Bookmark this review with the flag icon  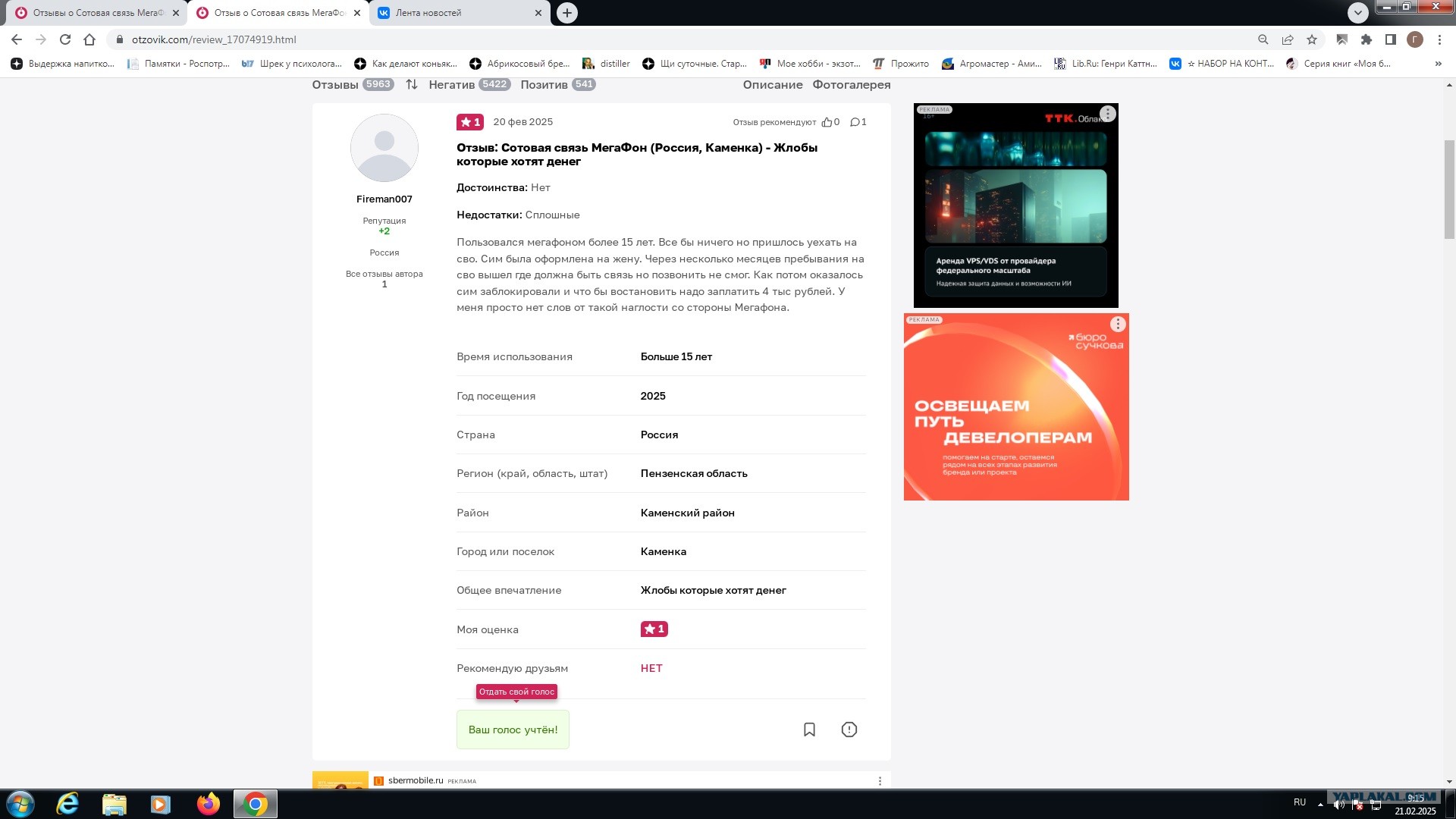pyautogui.click(x=809, y=730)
